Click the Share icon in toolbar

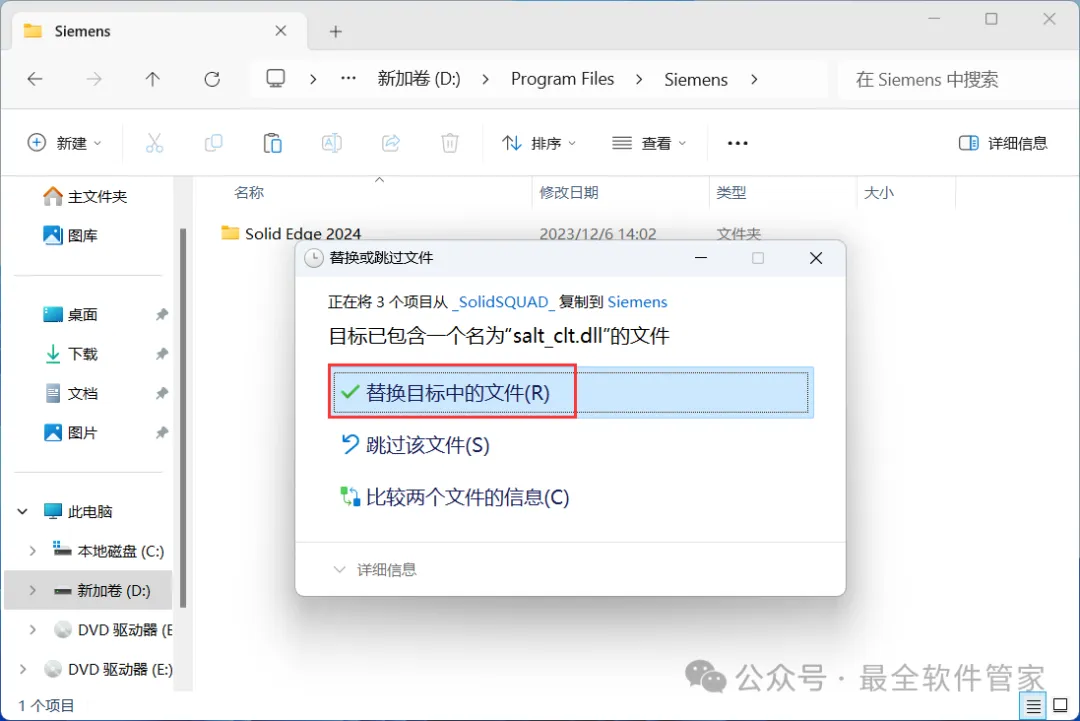pyautogui.click(x=391, y=143)
